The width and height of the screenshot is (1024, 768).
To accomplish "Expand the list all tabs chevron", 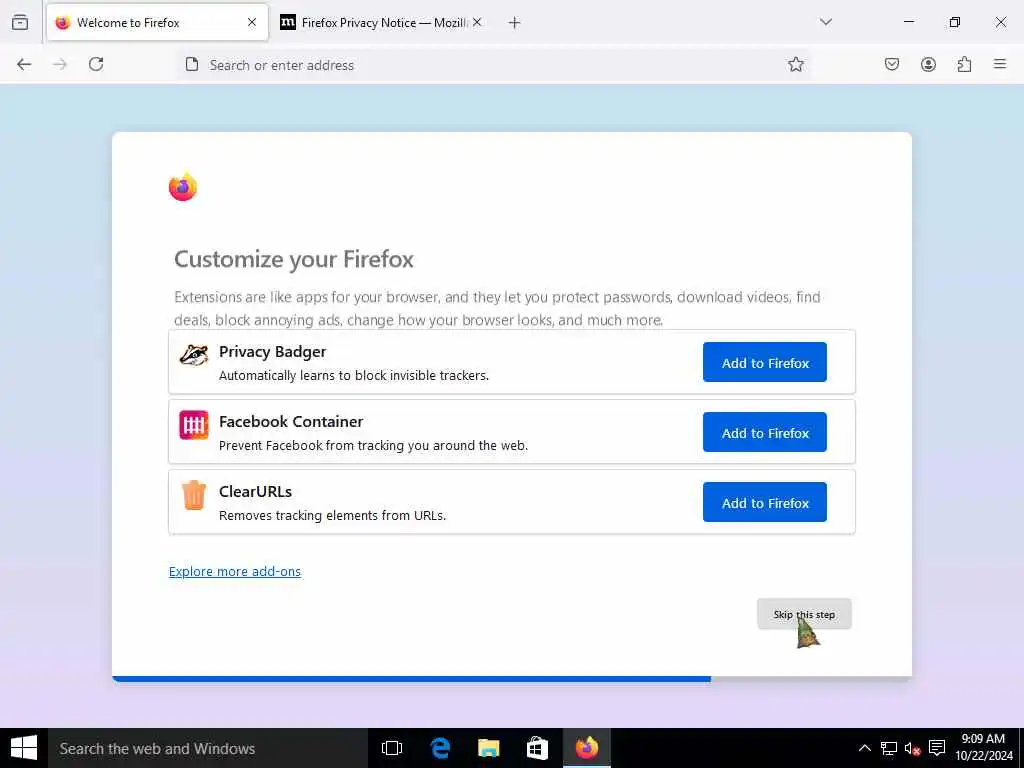I will click(826, 22).
